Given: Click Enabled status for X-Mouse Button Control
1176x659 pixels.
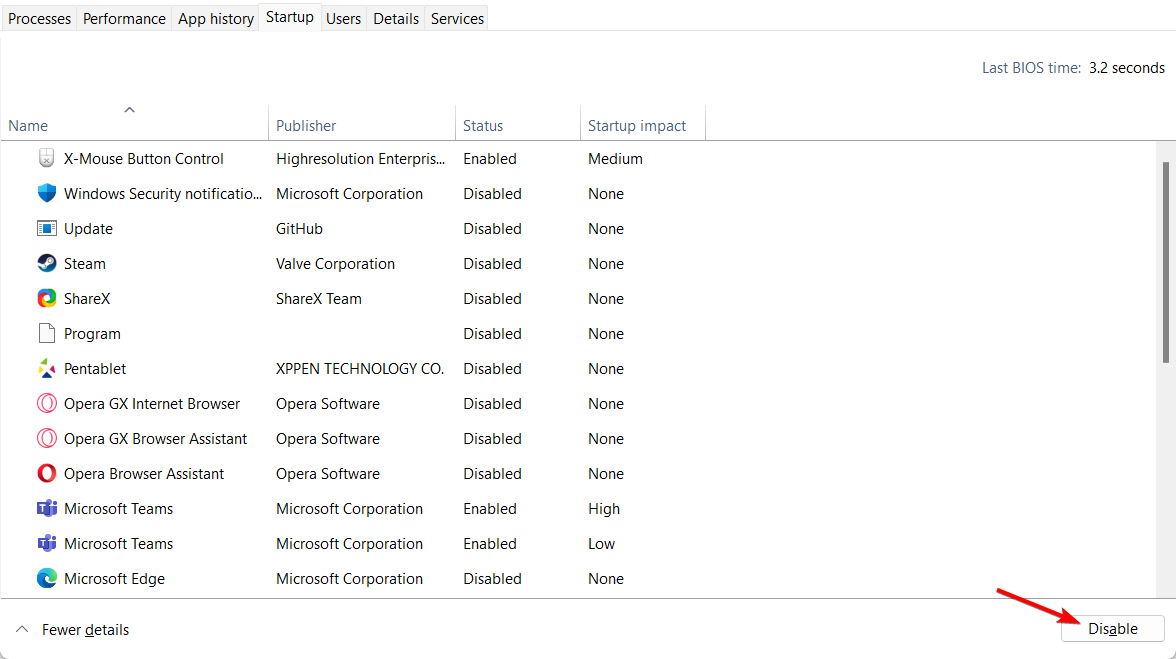Looking at the screenshot, I should (x=490, y=159).
